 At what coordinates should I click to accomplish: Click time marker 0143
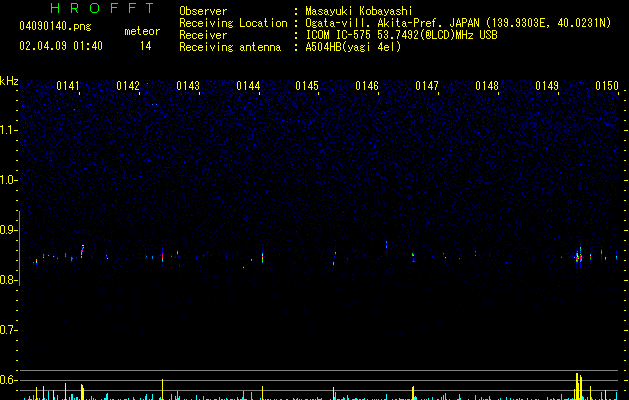pyautogui.click(x=188, y=86)
